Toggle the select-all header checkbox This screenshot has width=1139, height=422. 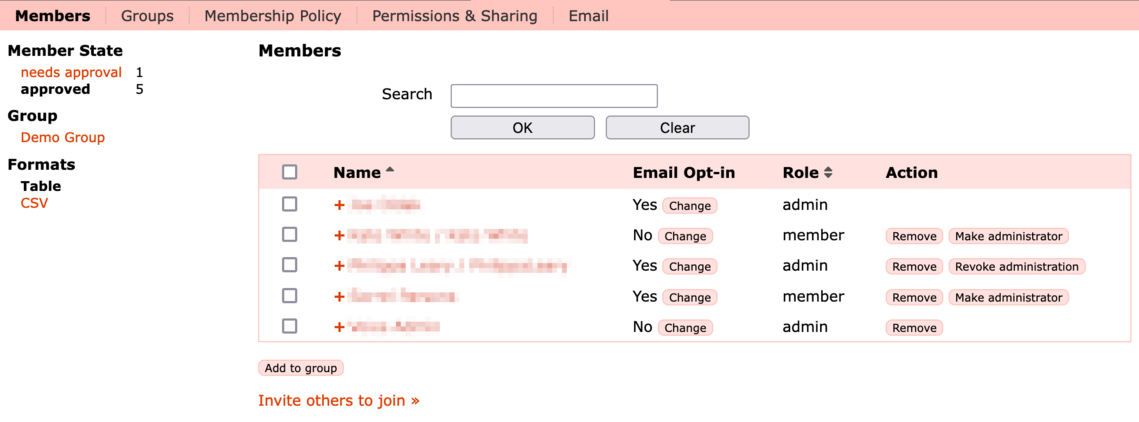tap(290, 172)
